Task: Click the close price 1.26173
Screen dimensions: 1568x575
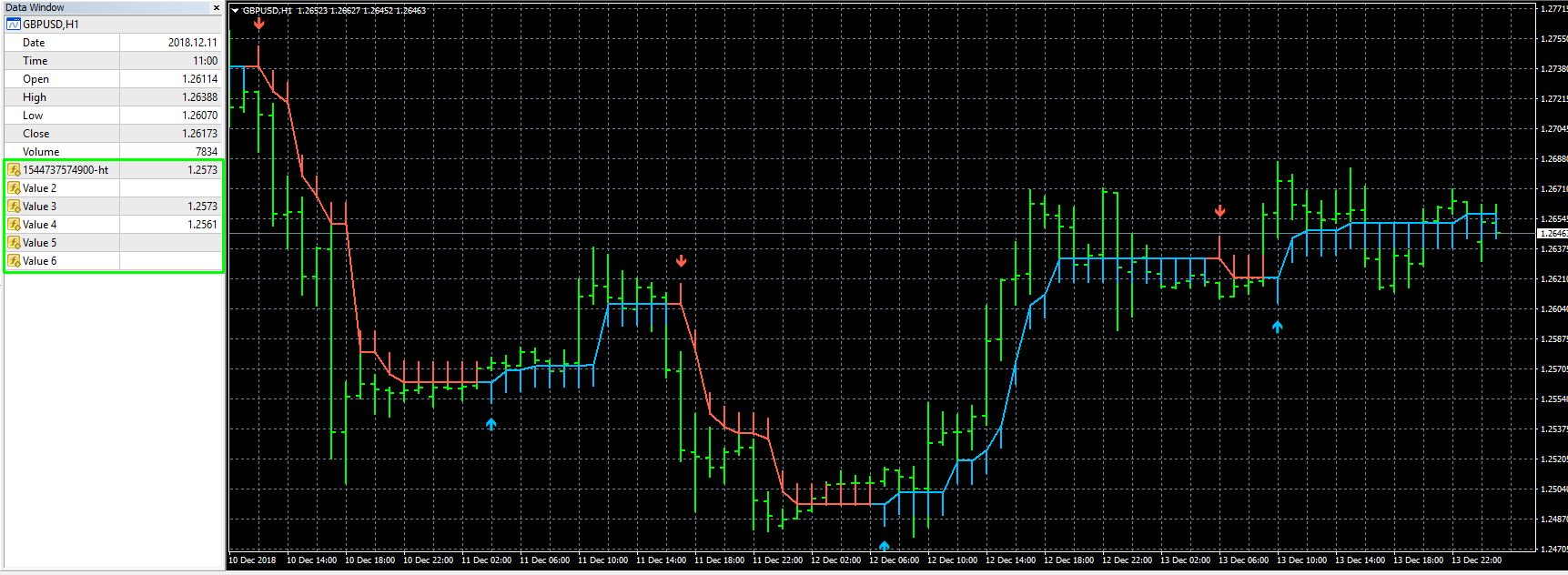Action: coord(200,134)
